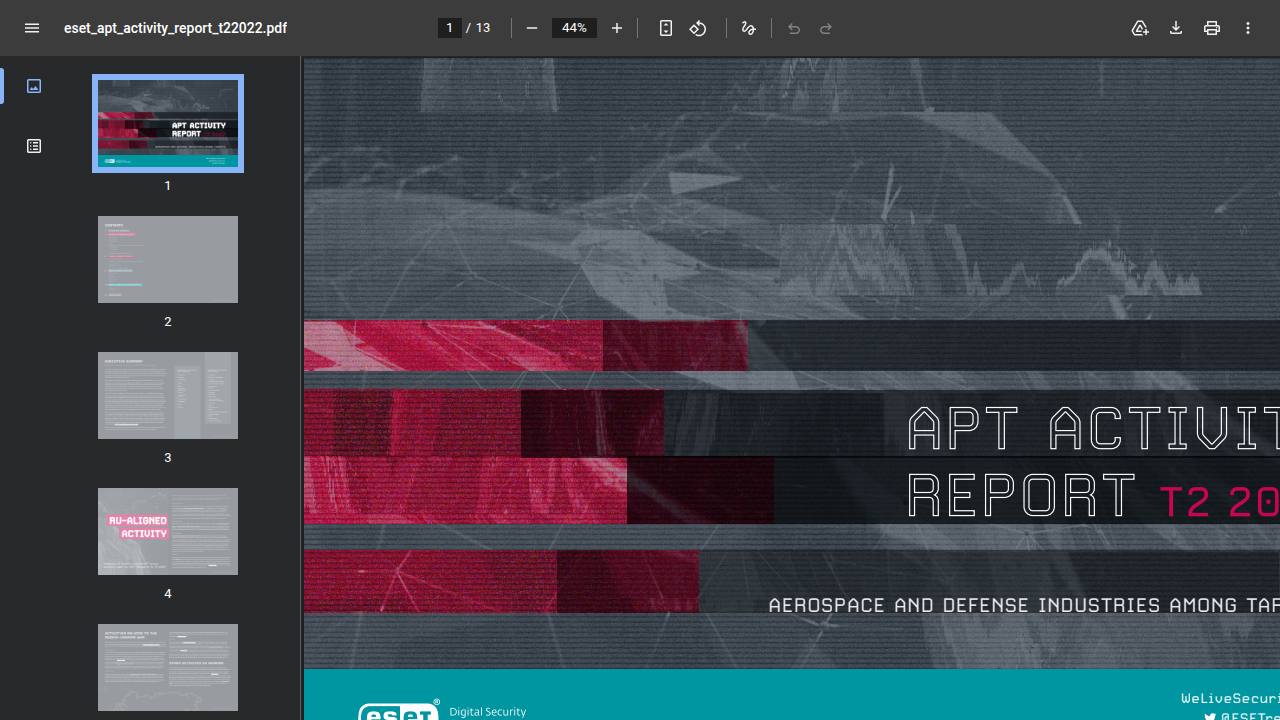Viewport: 1280px width, 720px height.
Task: Click the APT ACTIVITY title text
Action: pos(1093,428)
